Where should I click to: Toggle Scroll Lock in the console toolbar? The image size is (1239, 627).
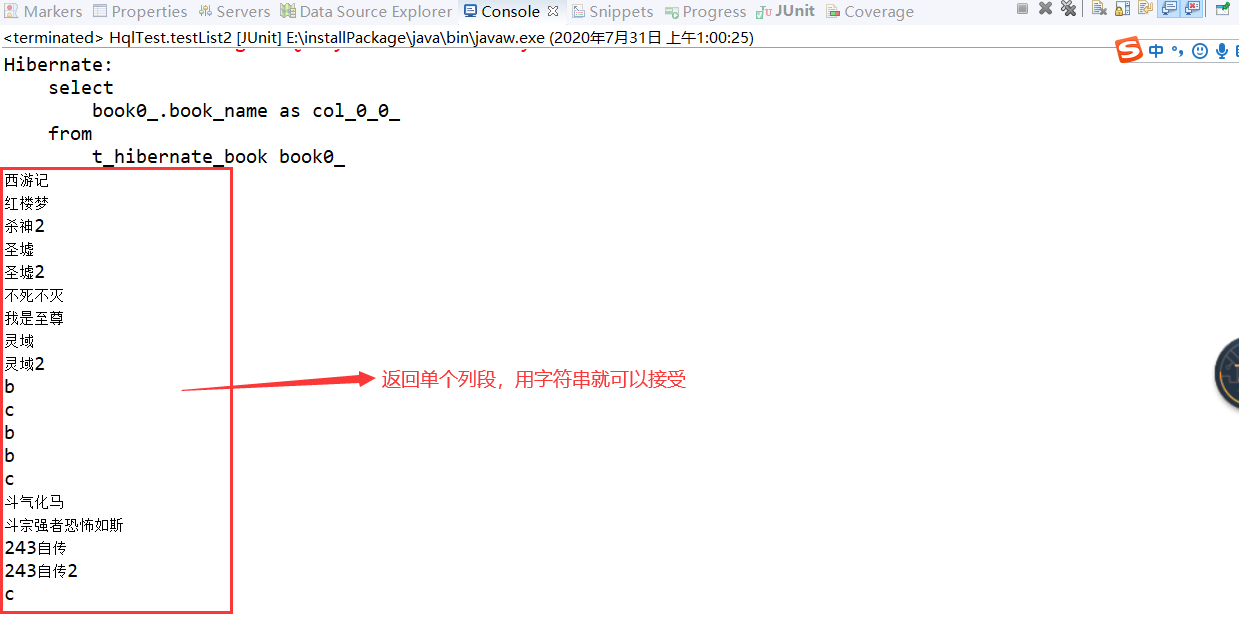1123,8
